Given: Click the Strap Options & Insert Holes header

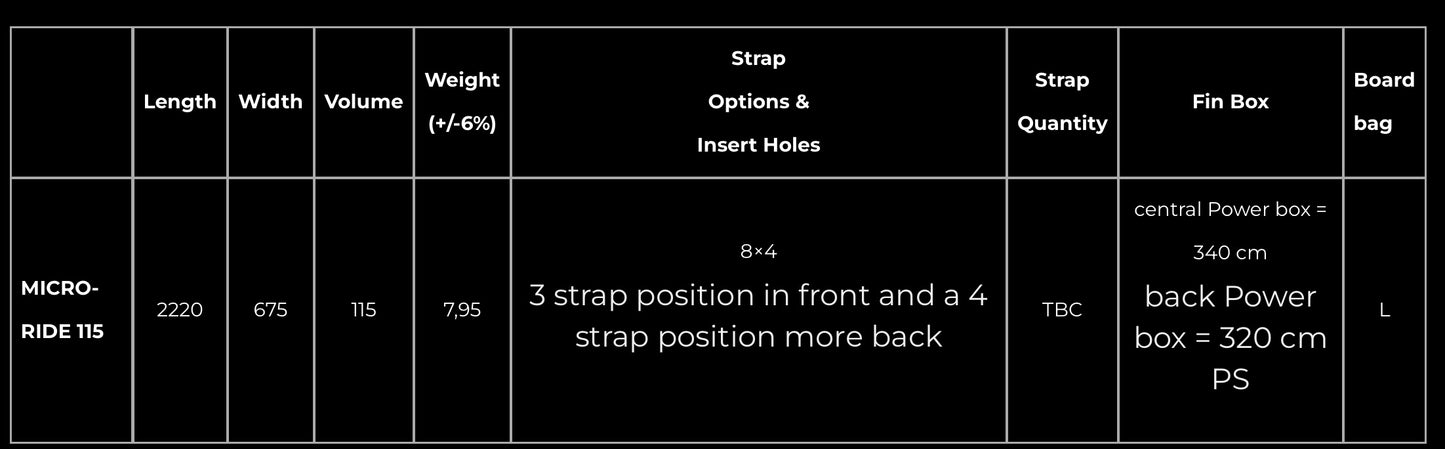Looking at the screenshot, I should coord(758,102).
